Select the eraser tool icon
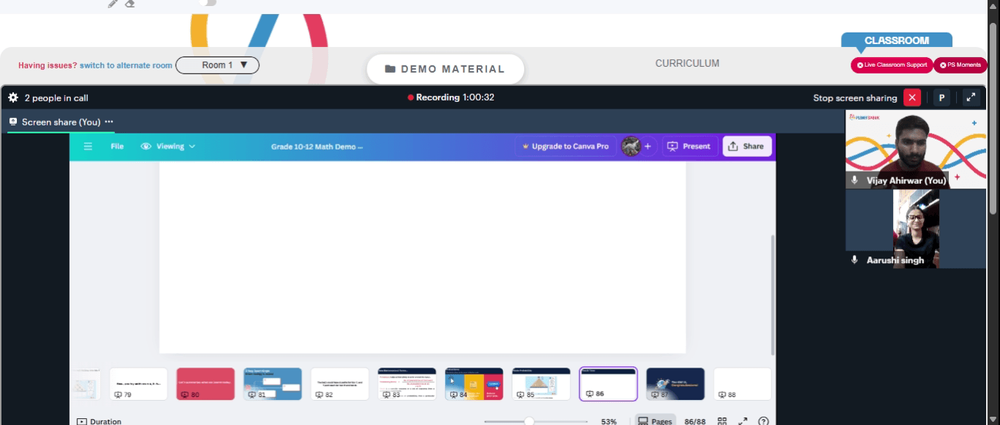The image size is (1000, 425). pos(130,3)
